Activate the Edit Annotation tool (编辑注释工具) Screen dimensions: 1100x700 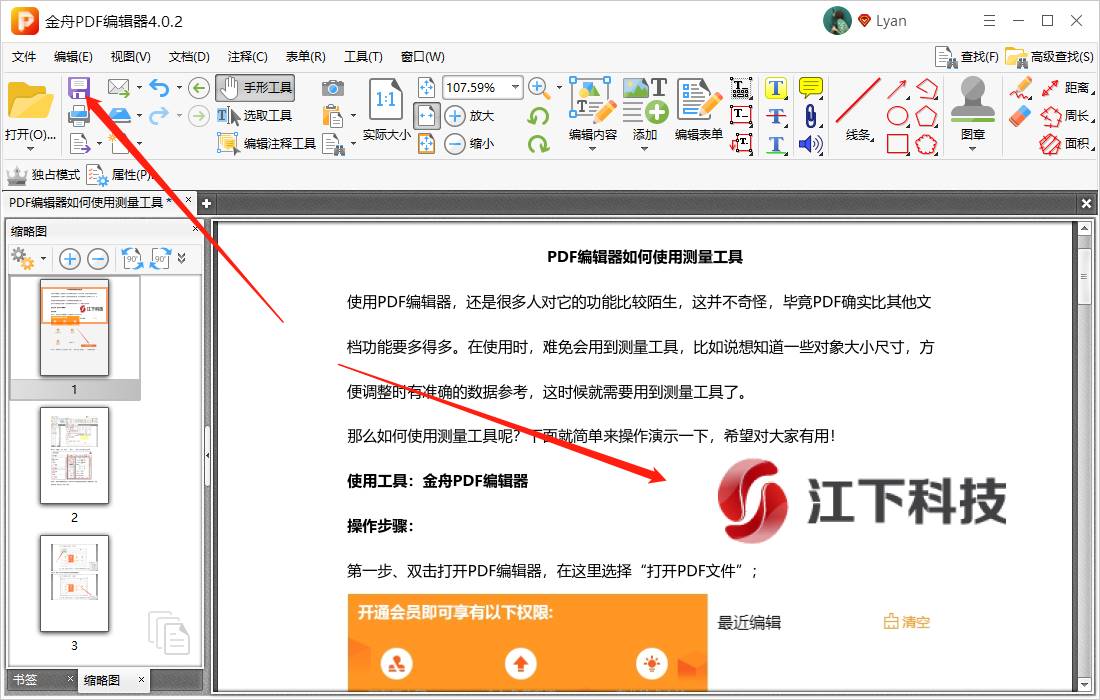coord(267,143)
